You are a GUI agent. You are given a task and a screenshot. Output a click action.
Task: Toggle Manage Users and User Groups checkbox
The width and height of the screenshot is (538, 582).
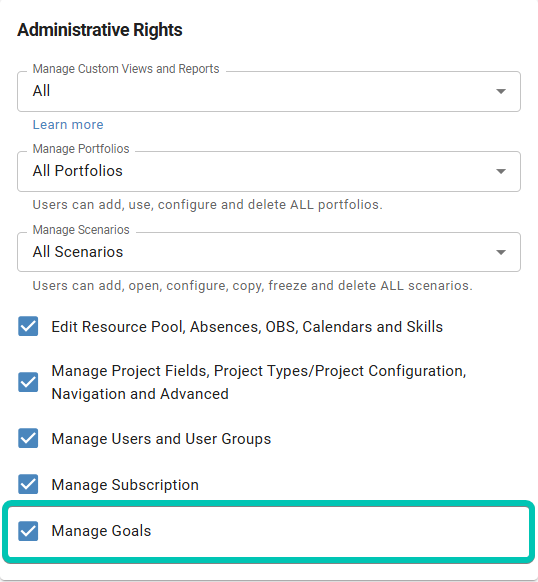pos(28,438)
